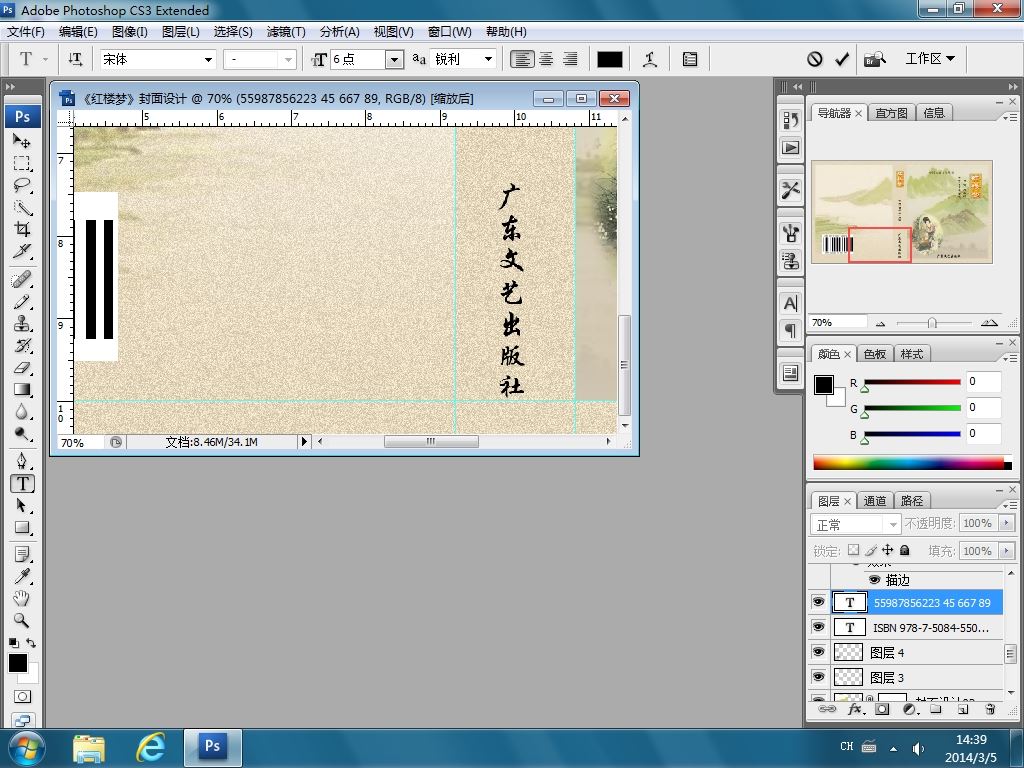The height and width of the screenshot is (768, 1024).
Task: Open the 滤镜(T) menu
Action: [x=286, y=31]
